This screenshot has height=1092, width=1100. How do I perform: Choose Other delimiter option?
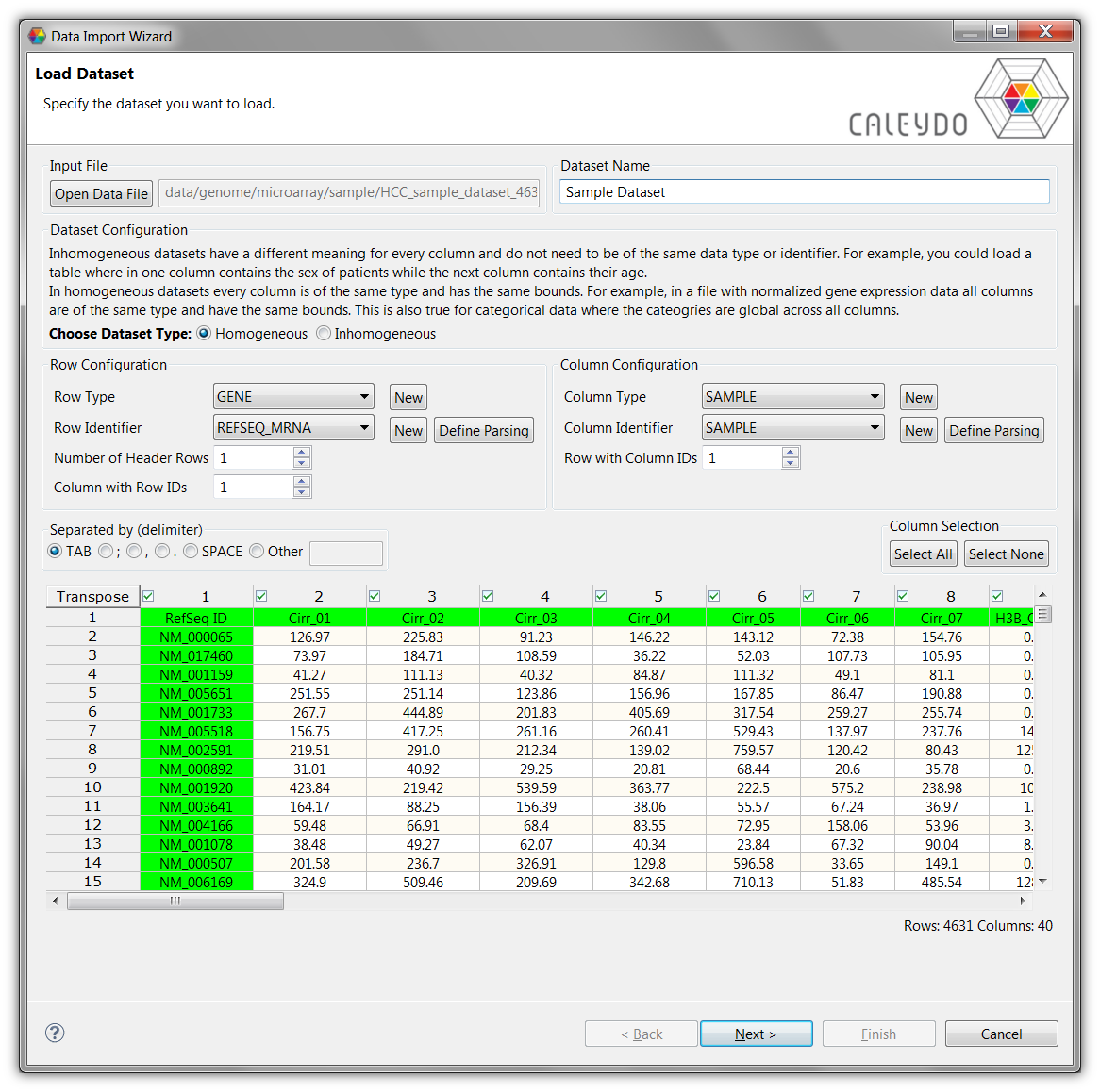coord(257,552)
